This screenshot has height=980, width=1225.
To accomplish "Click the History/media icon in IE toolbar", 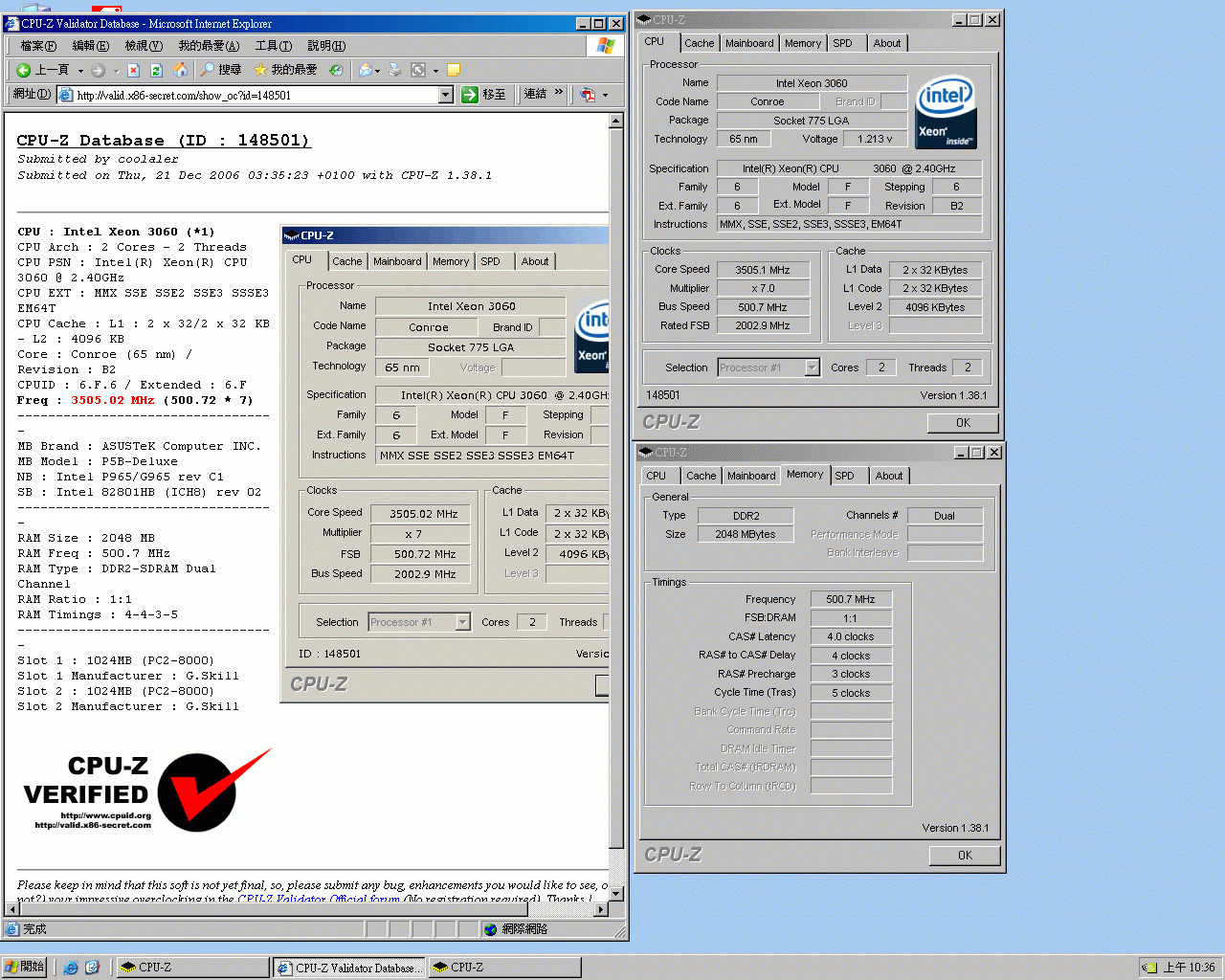I will pyautogui.click(x=336, y=70).
